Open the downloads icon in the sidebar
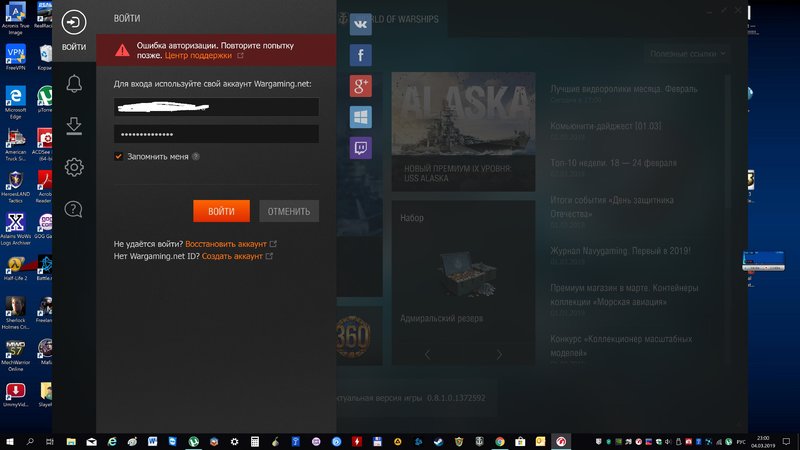The height and width of the screenshot is (450, 800). 74,126
